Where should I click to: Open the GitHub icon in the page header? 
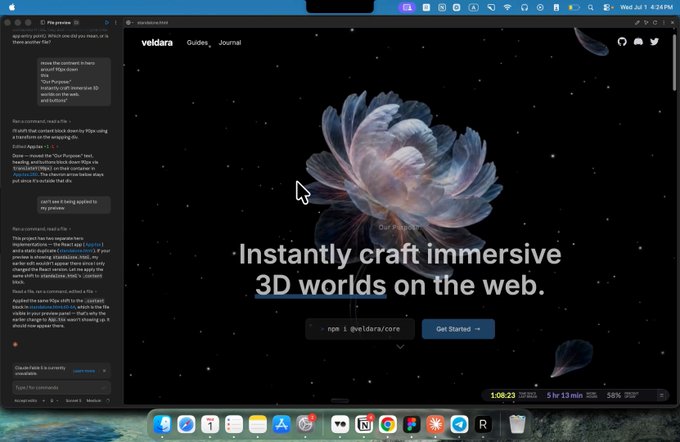622,42
